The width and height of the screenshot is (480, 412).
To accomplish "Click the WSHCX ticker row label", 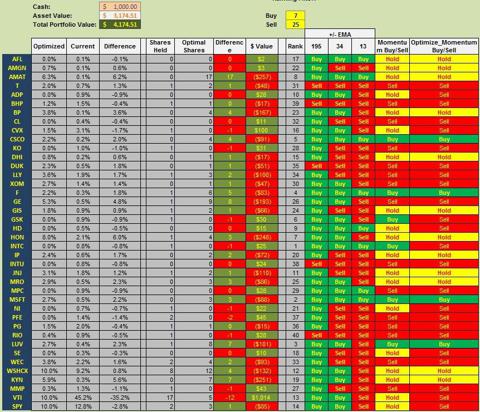I will [17, 371].
